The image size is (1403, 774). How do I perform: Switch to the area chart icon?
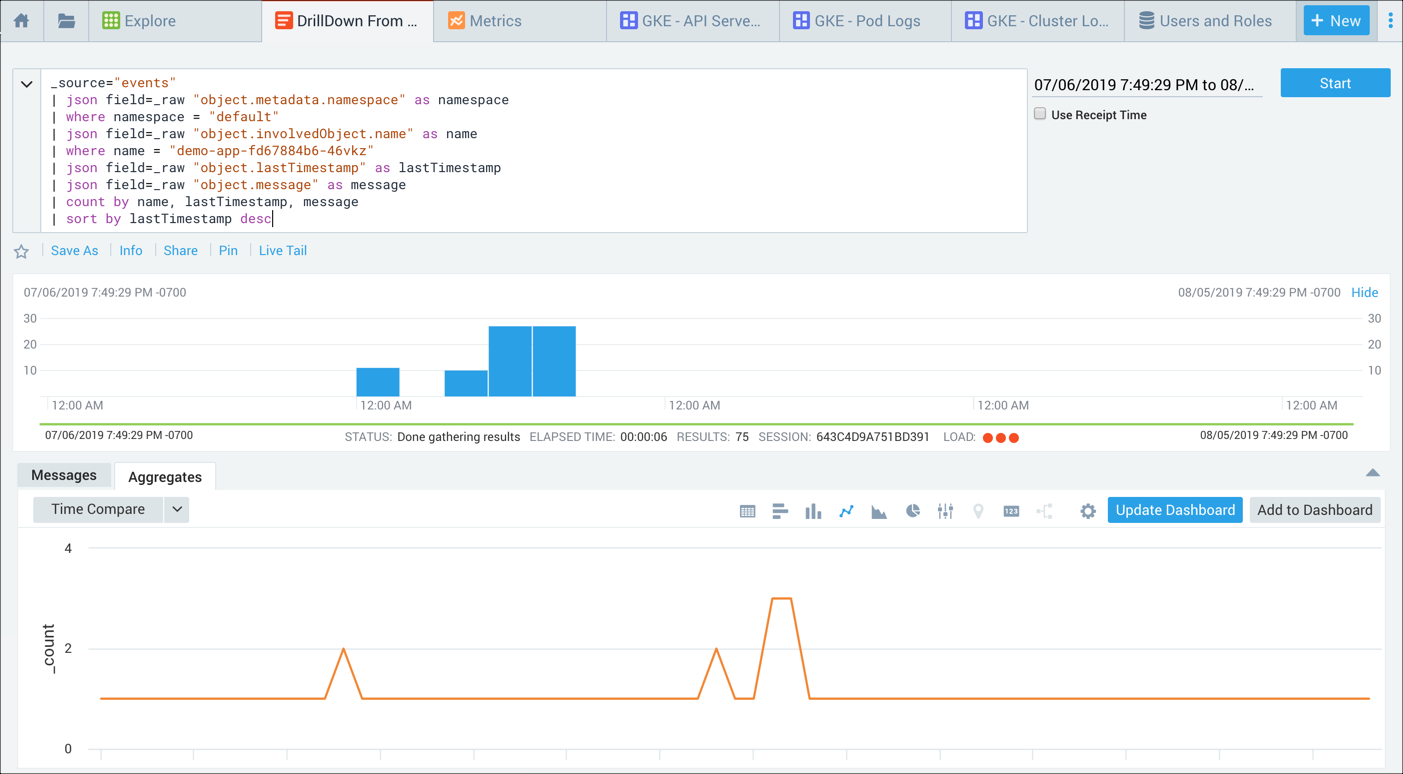(879, 511)
